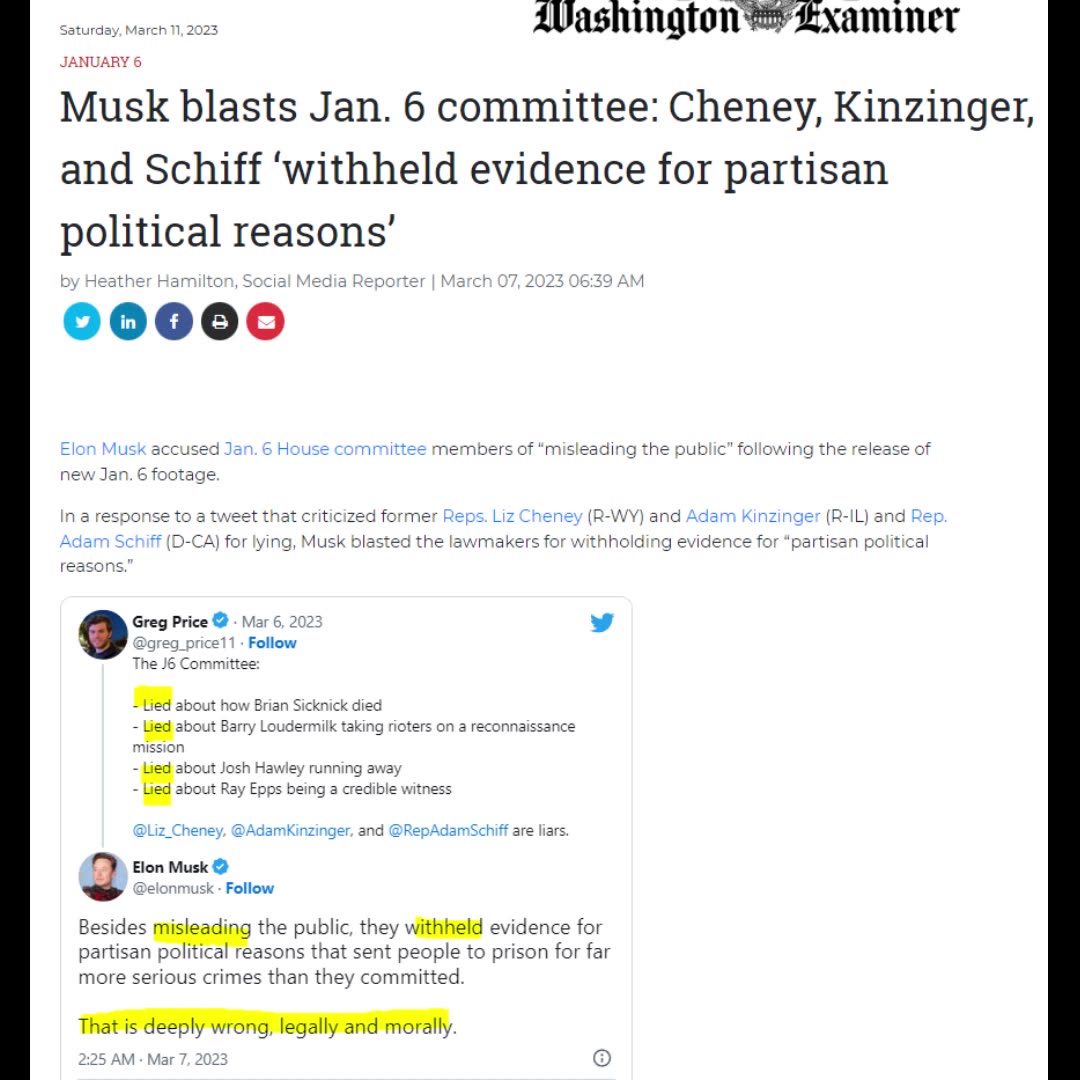Open Greg Price's profile picture
Screen dimensions: 1080x1080
[103, 634]
